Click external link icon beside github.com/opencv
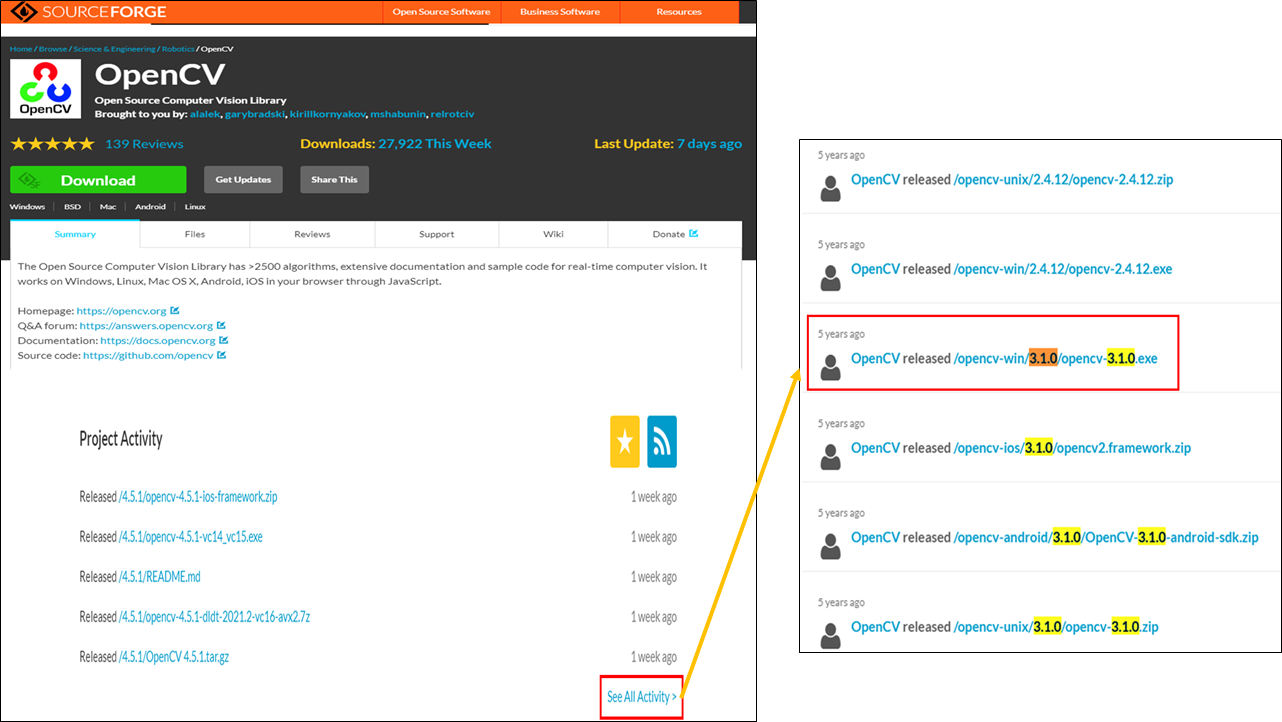 [222, 355]
